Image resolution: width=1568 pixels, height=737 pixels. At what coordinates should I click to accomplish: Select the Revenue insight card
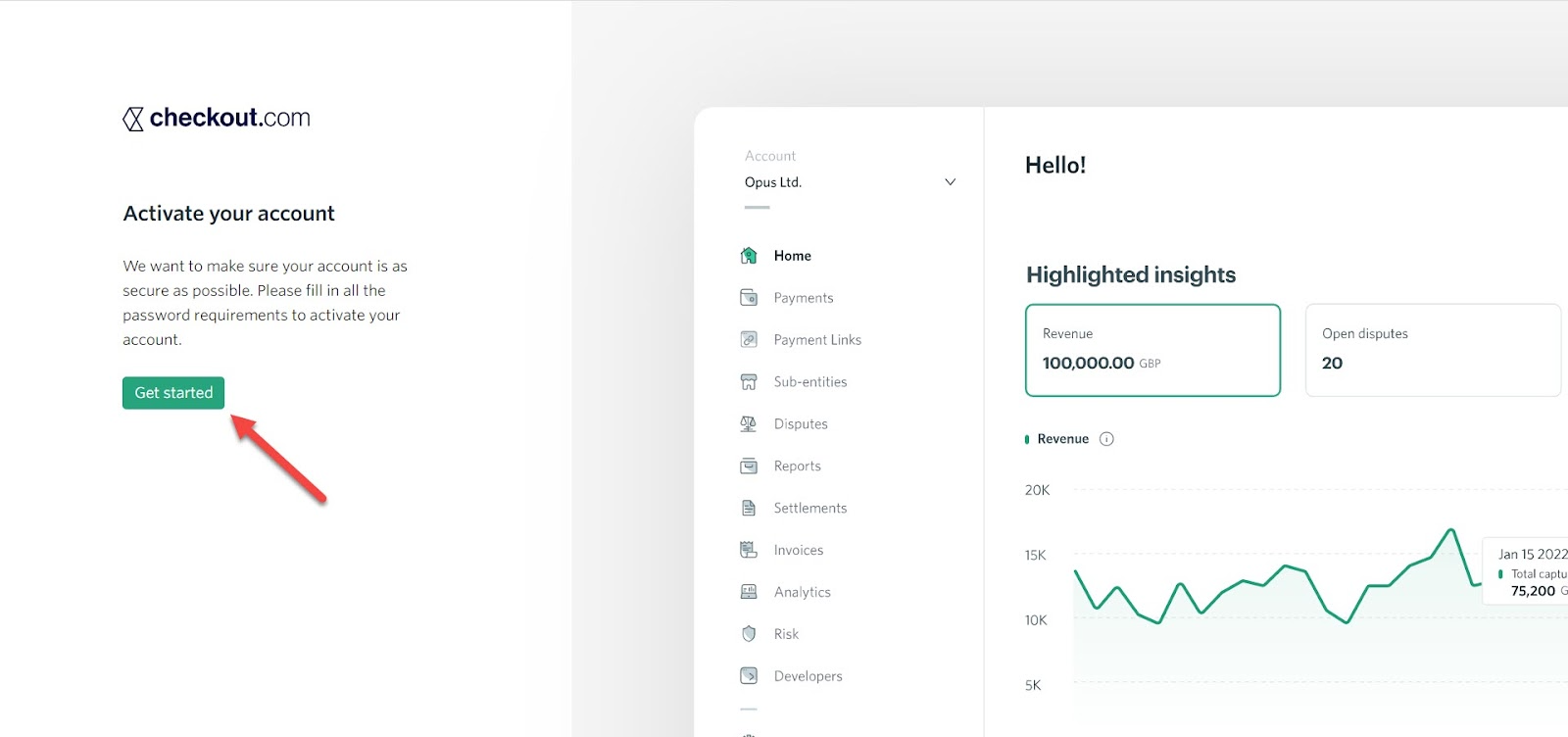click(1152, 350)
